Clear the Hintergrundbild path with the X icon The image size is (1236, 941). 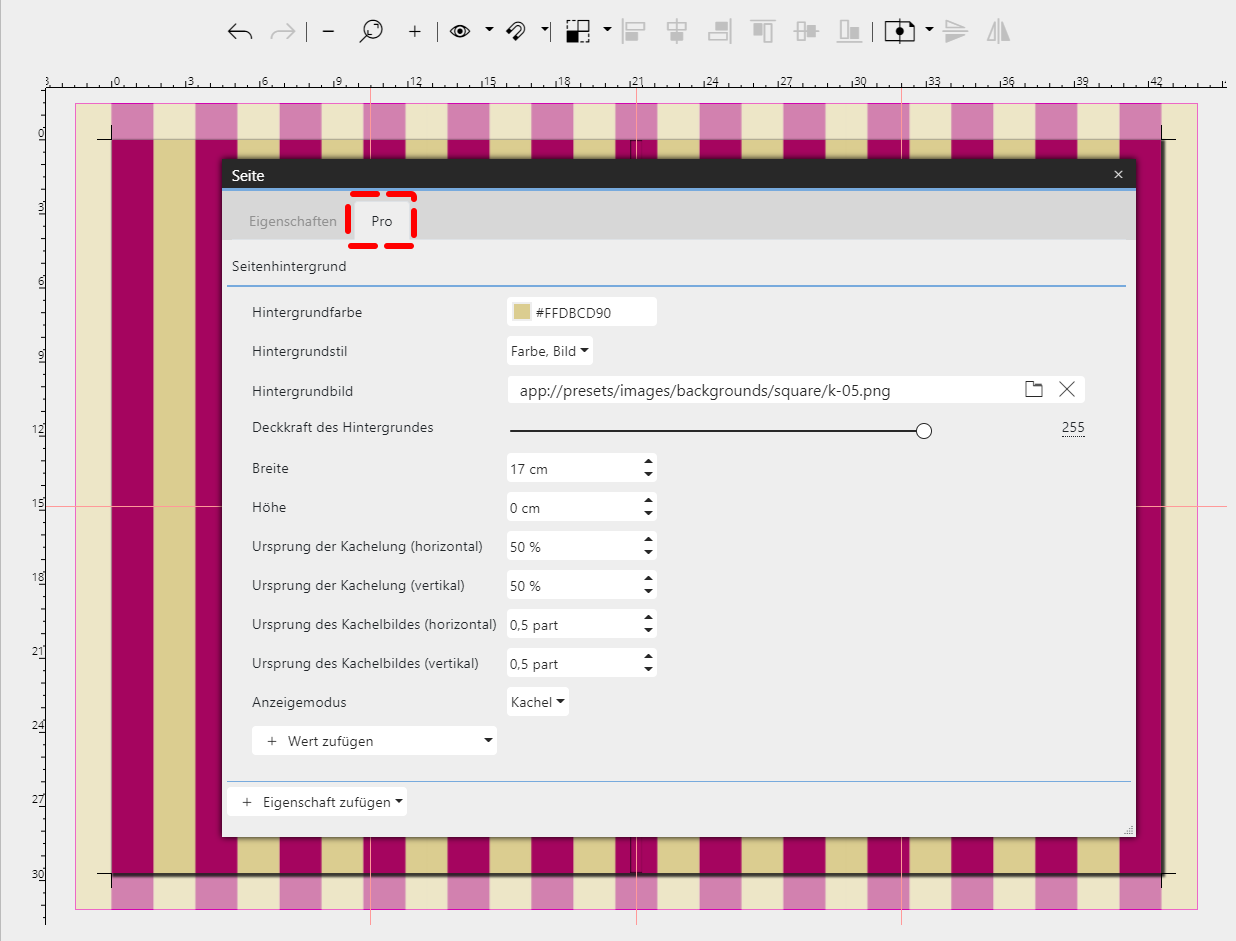pyautogui.click(x=1067, y=390)
